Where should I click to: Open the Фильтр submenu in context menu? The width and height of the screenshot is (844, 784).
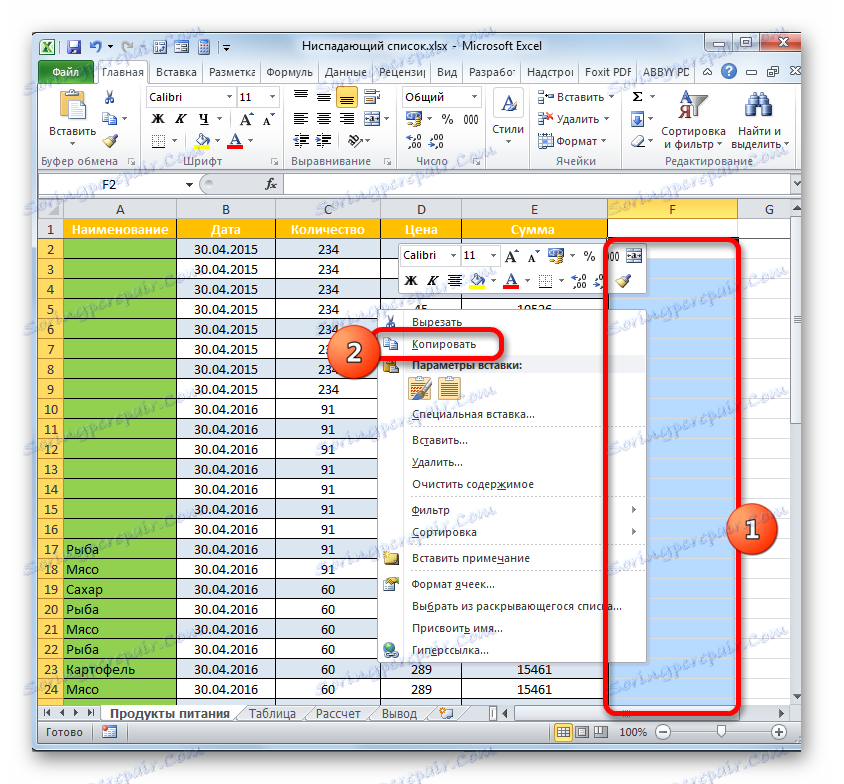coord(511,510)
